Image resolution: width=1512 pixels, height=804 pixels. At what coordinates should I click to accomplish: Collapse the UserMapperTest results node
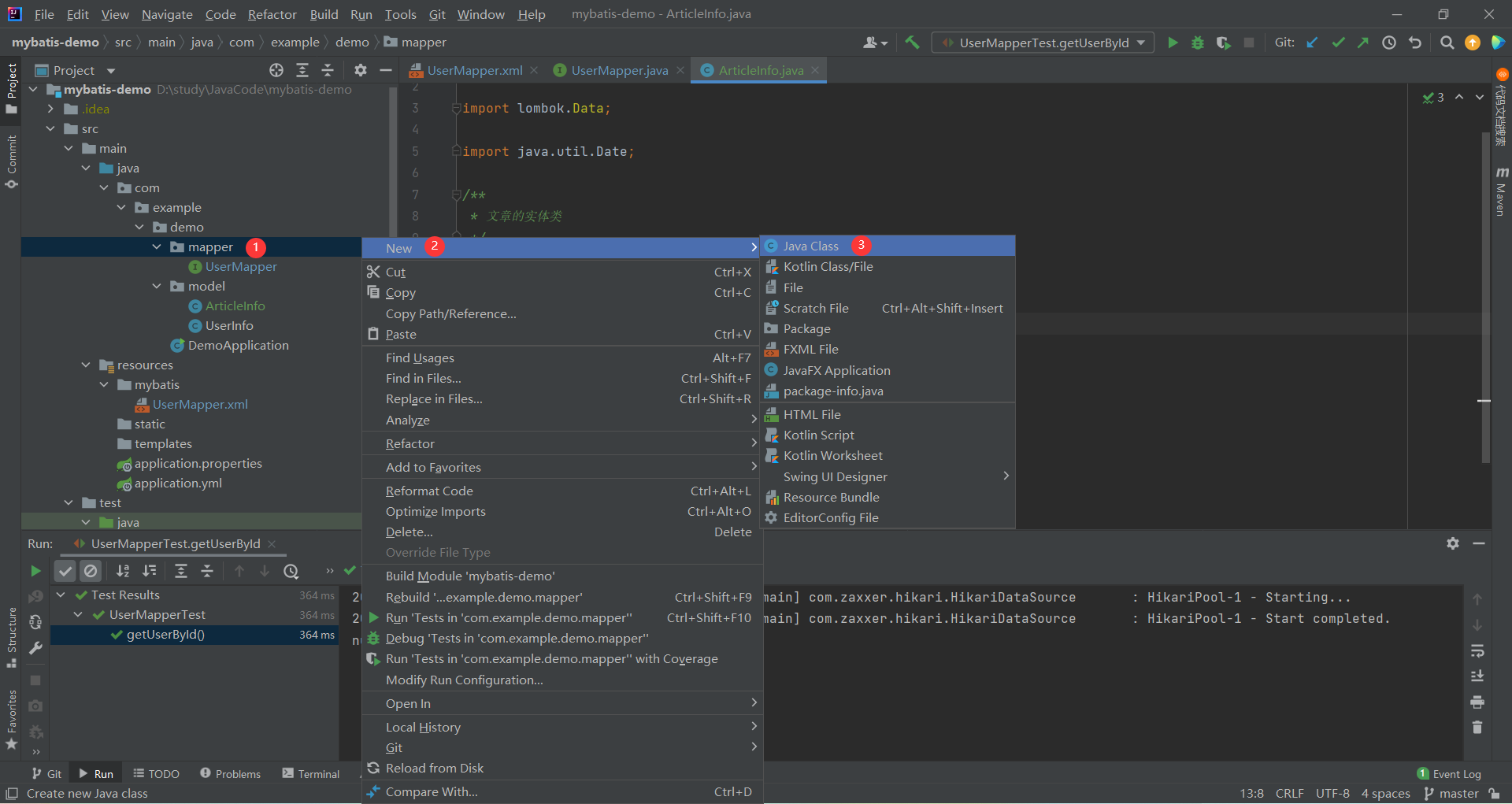click(x=78, y=614)
